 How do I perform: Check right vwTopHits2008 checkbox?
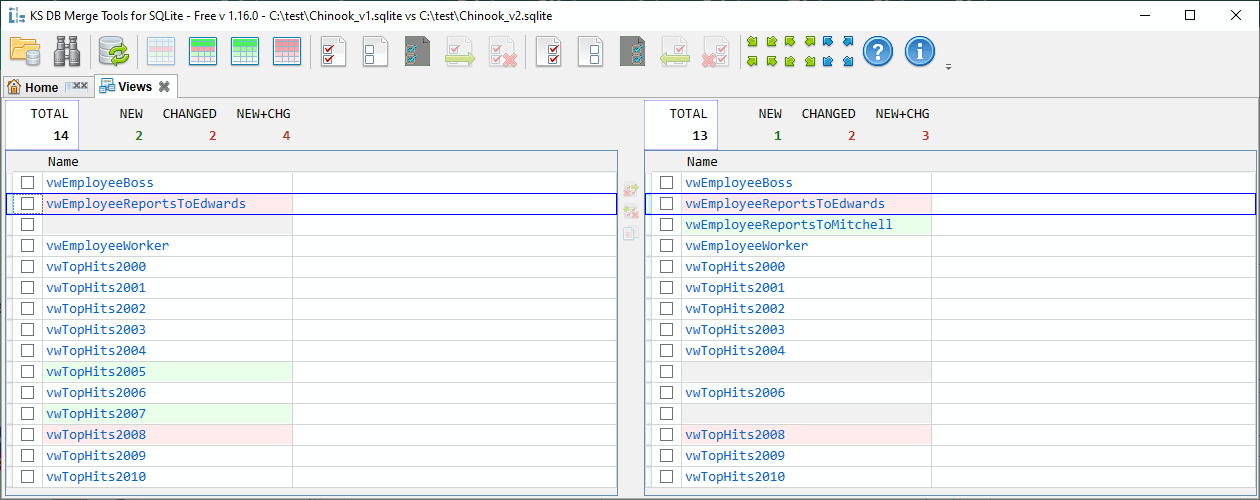[x=666, y=435]
